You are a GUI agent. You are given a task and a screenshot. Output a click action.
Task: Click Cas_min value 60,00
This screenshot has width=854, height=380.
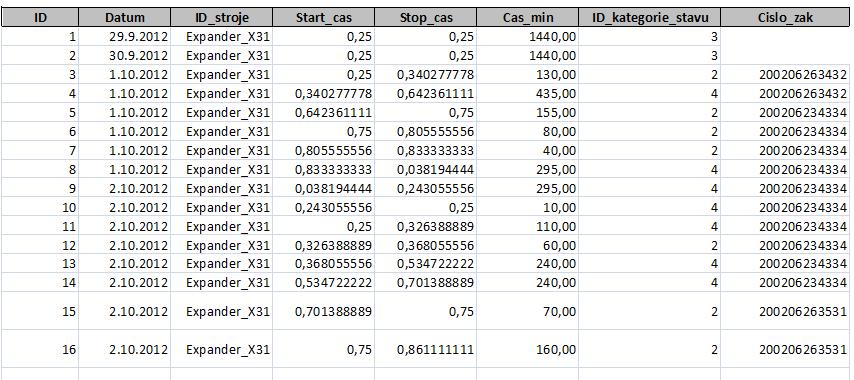tap(527, 245)
